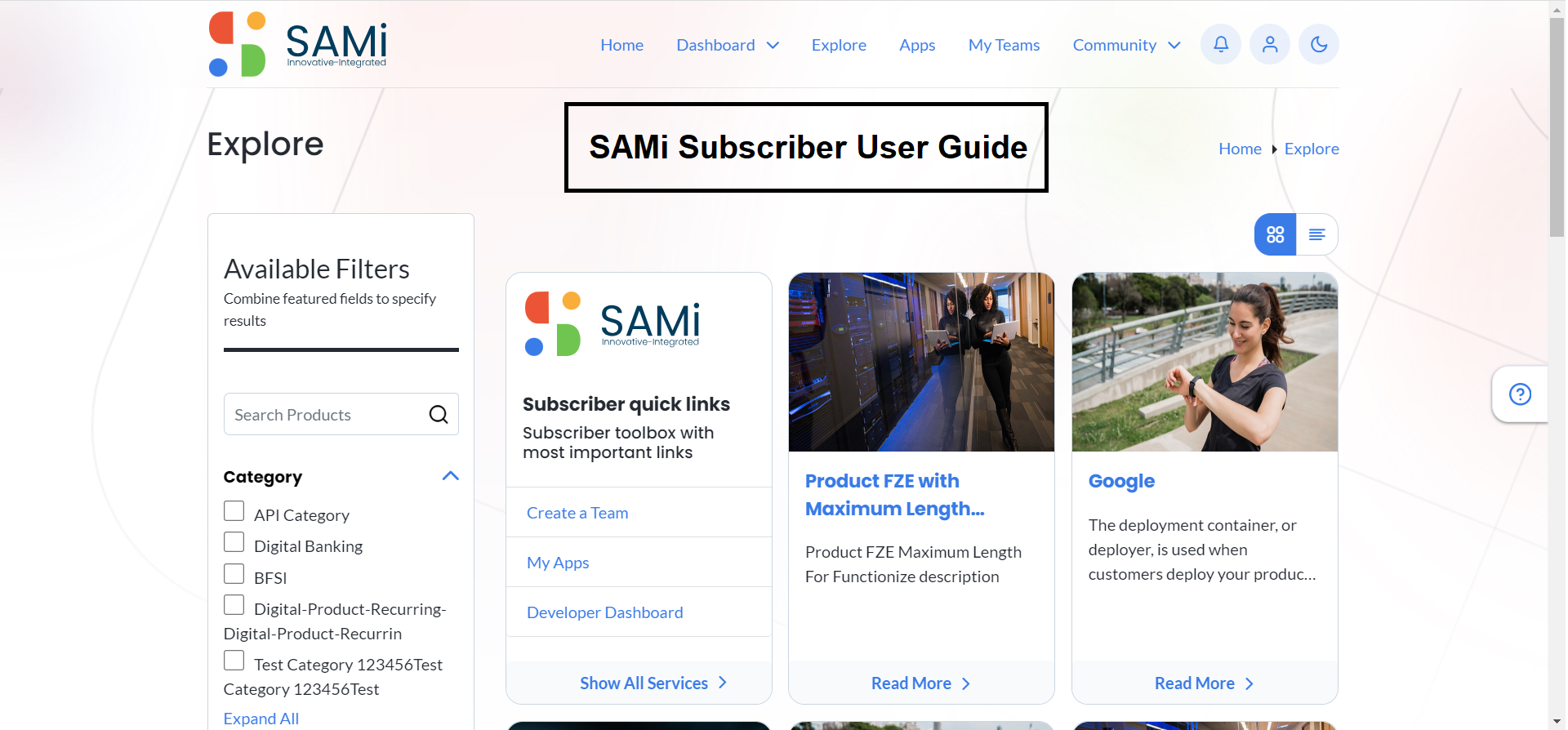
Task: Click Home breadcrumb link
Action: point(1240,149)
